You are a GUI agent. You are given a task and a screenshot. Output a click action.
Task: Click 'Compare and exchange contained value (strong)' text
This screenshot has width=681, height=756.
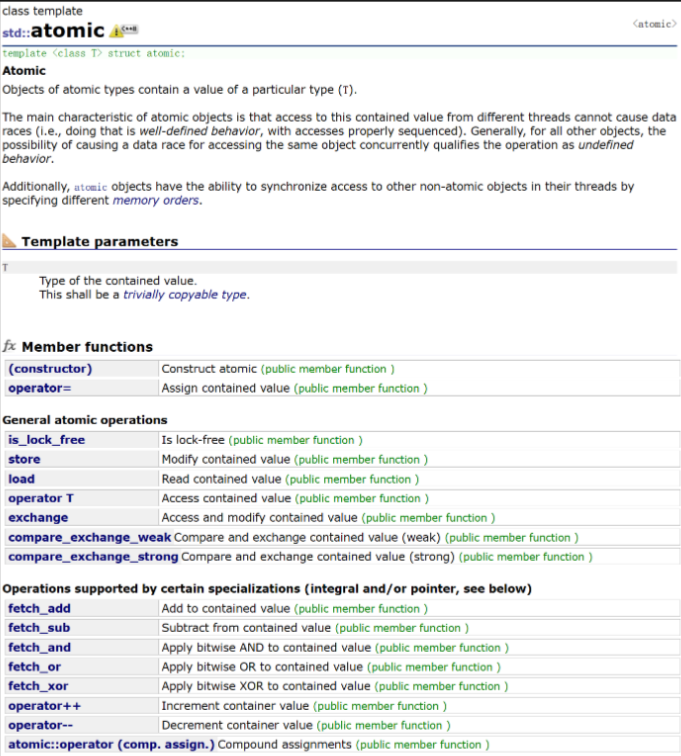318,556
